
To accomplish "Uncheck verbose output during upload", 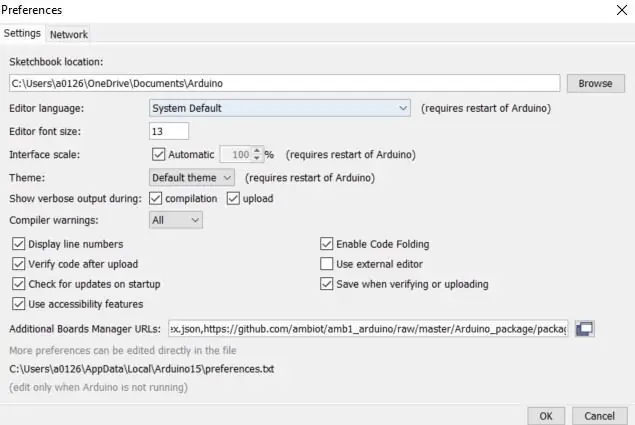I will (x=233, y=199).
